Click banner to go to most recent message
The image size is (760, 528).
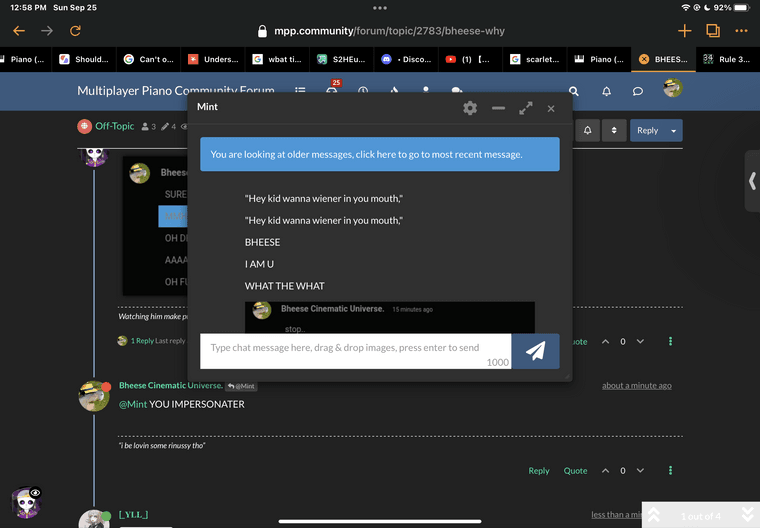coord(379,155)
